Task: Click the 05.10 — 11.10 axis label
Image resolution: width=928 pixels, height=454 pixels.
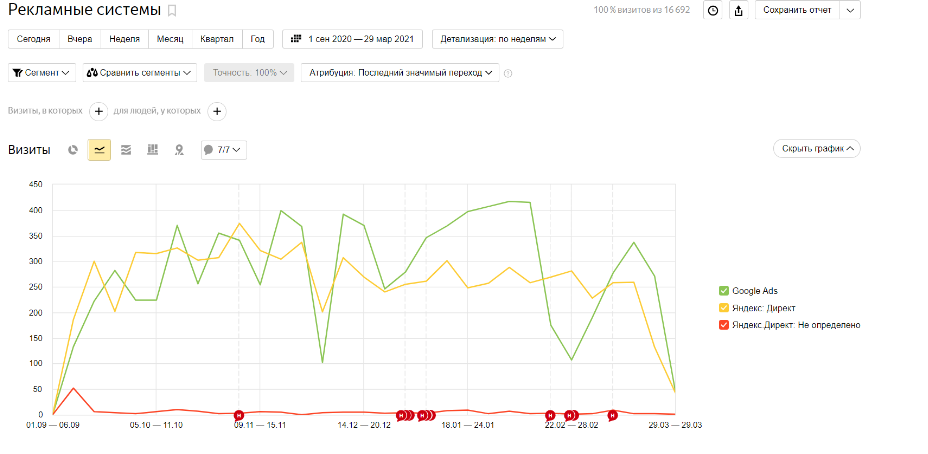Action: click(x=156, y=425)
